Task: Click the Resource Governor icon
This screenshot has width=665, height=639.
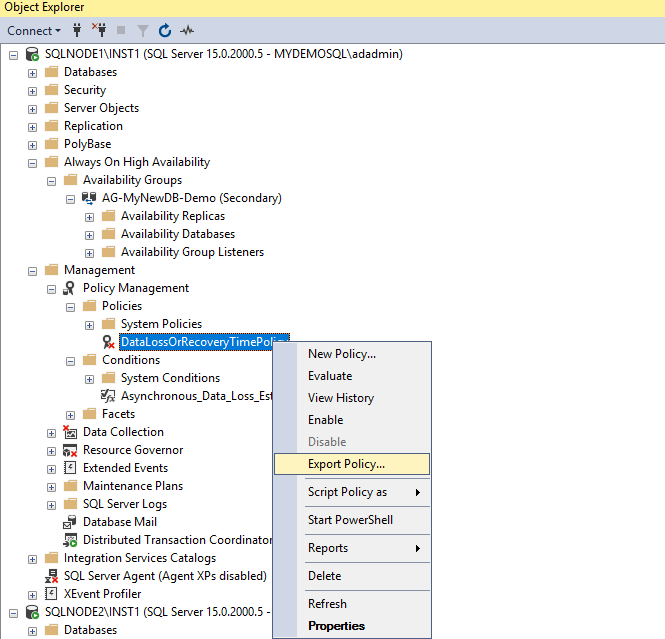Action: click(x=70, y=450)
